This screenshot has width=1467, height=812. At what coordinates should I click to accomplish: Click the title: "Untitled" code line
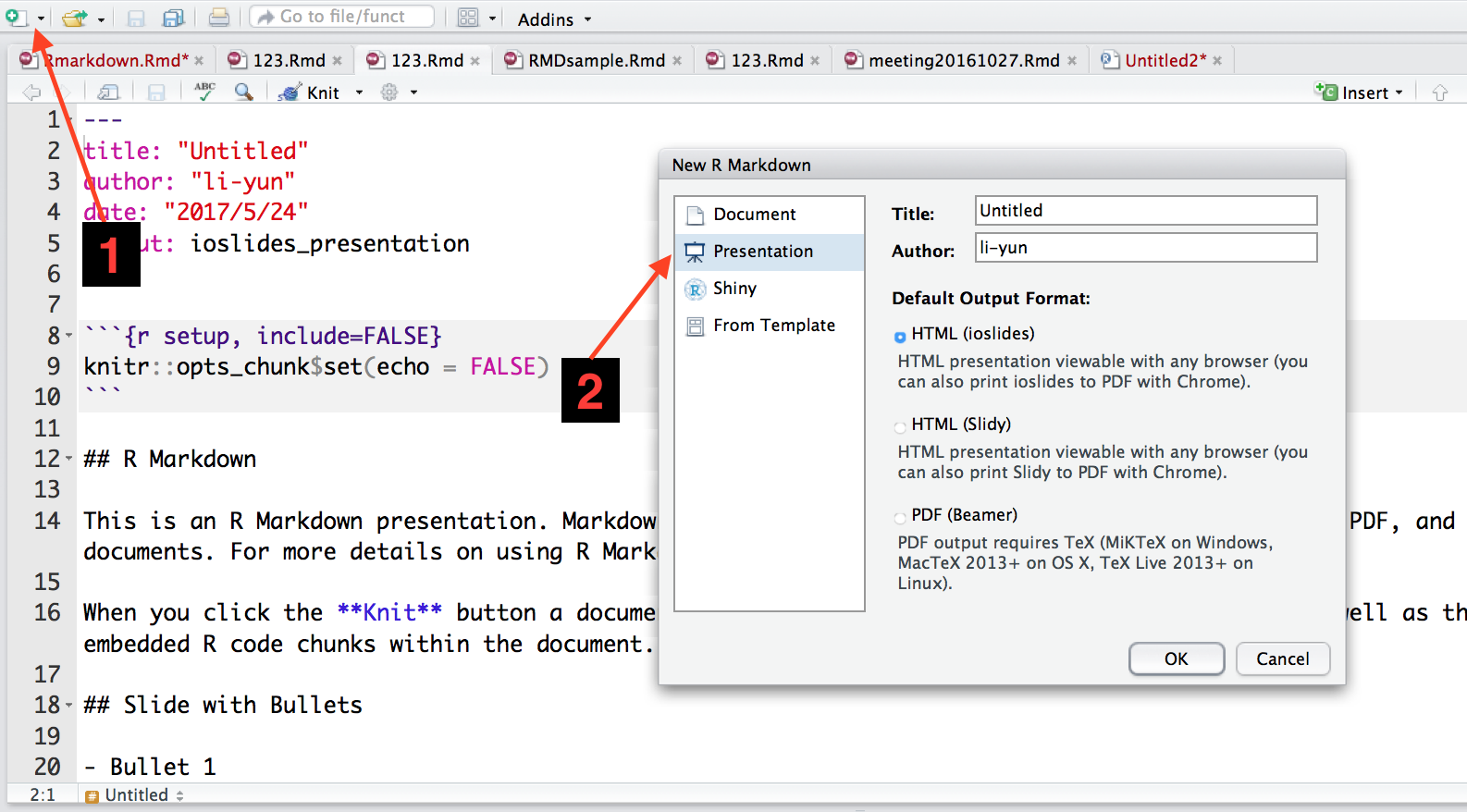(x=196, y=151)
